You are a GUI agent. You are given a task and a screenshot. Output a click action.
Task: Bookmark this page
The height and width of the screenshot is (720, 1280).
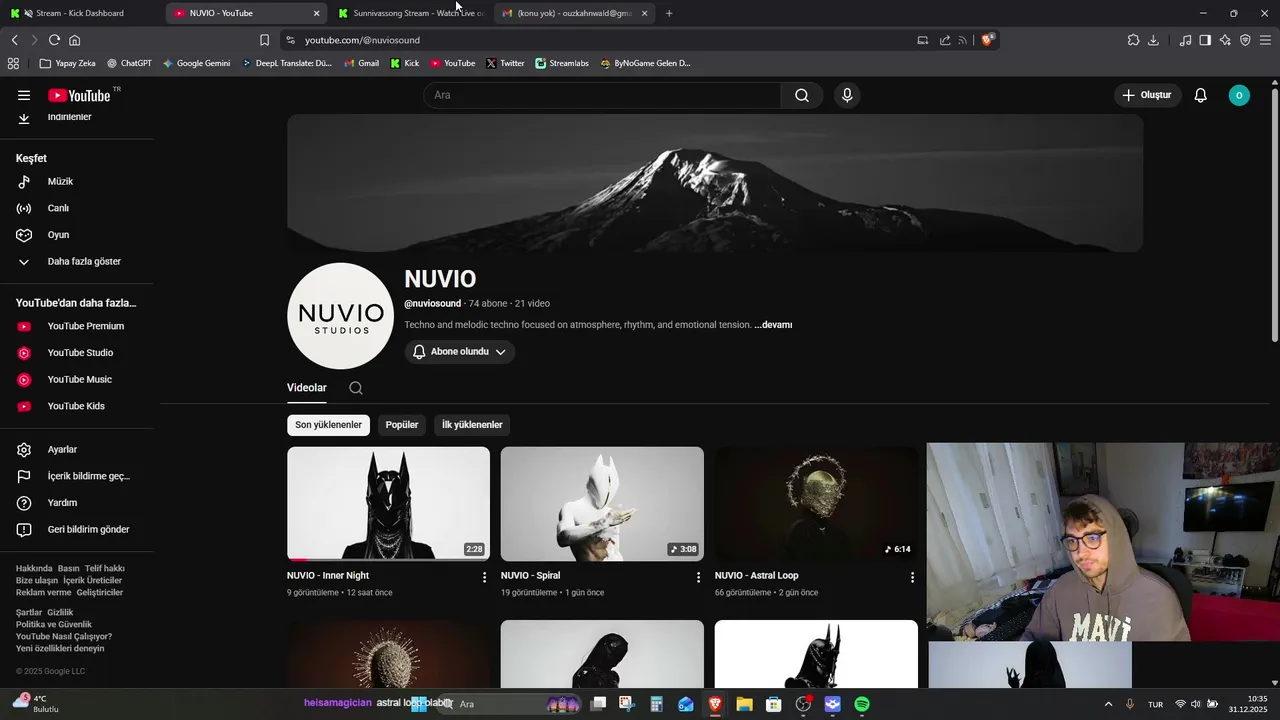tap(264, 40)
